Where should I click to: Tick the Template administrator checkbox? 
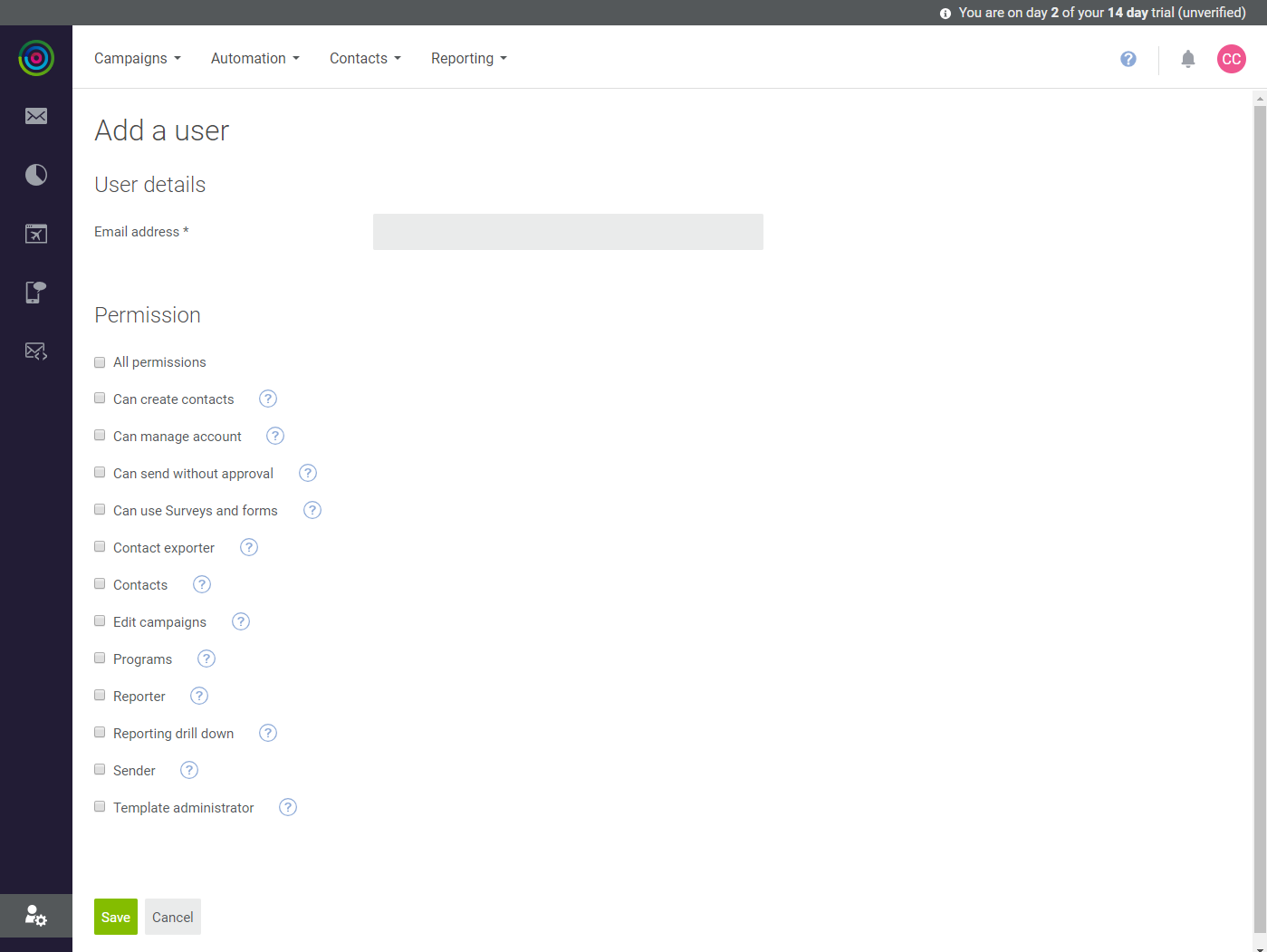100,806
